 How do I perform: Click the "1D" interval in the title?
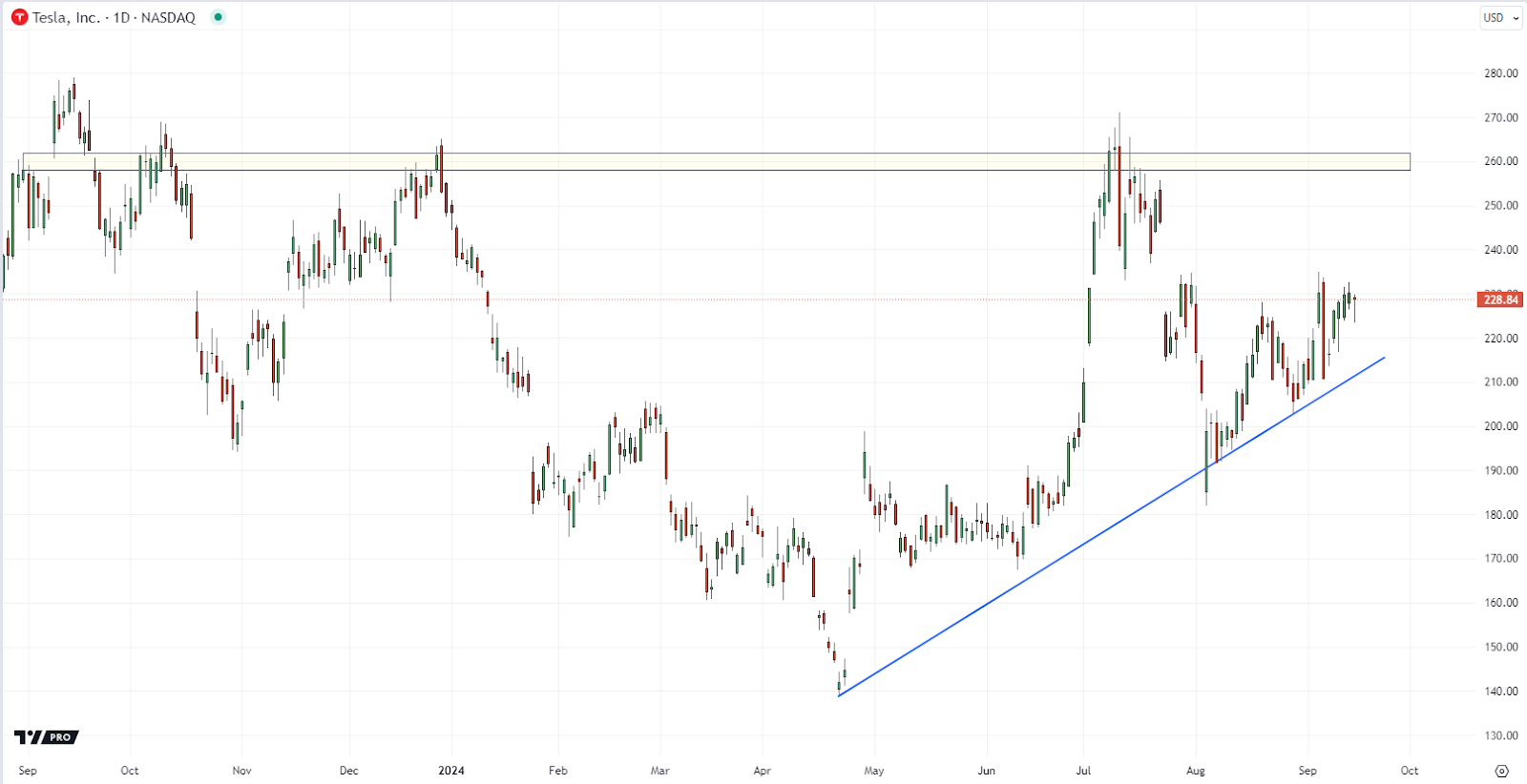click(121, 17)
